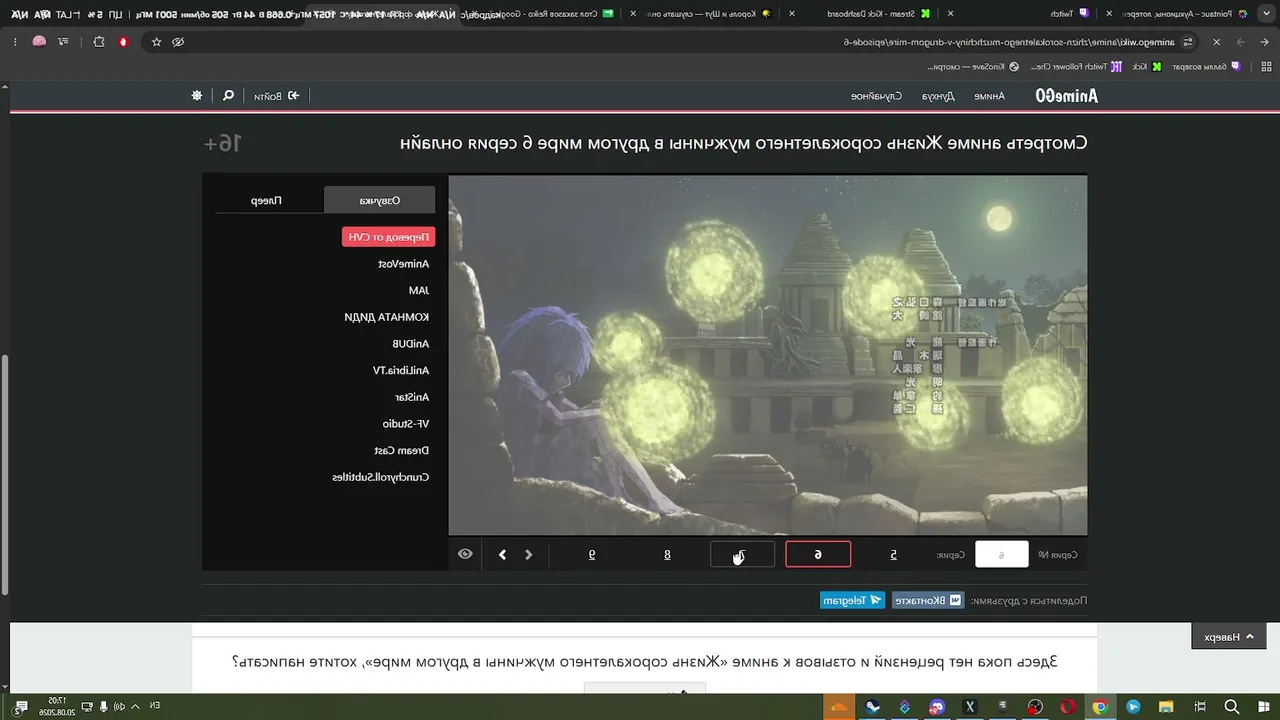Open Steam from the taskbar
The height and width of the screenshot is (720, 1280).
click(872, 706)
